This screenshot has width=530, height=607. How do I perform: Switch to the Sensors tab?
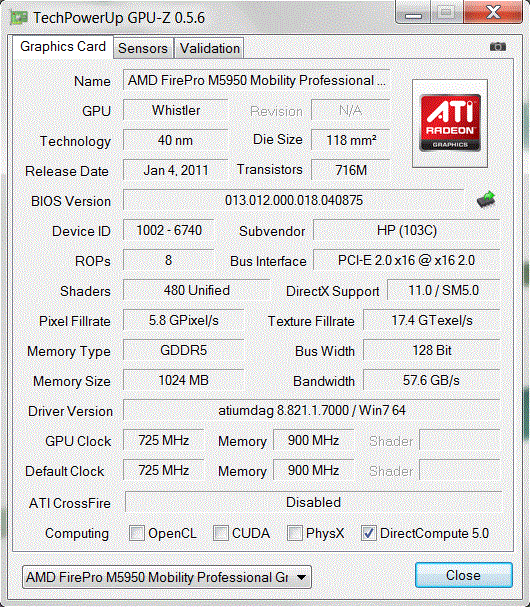pyautogui.click(x=143, y=48)
